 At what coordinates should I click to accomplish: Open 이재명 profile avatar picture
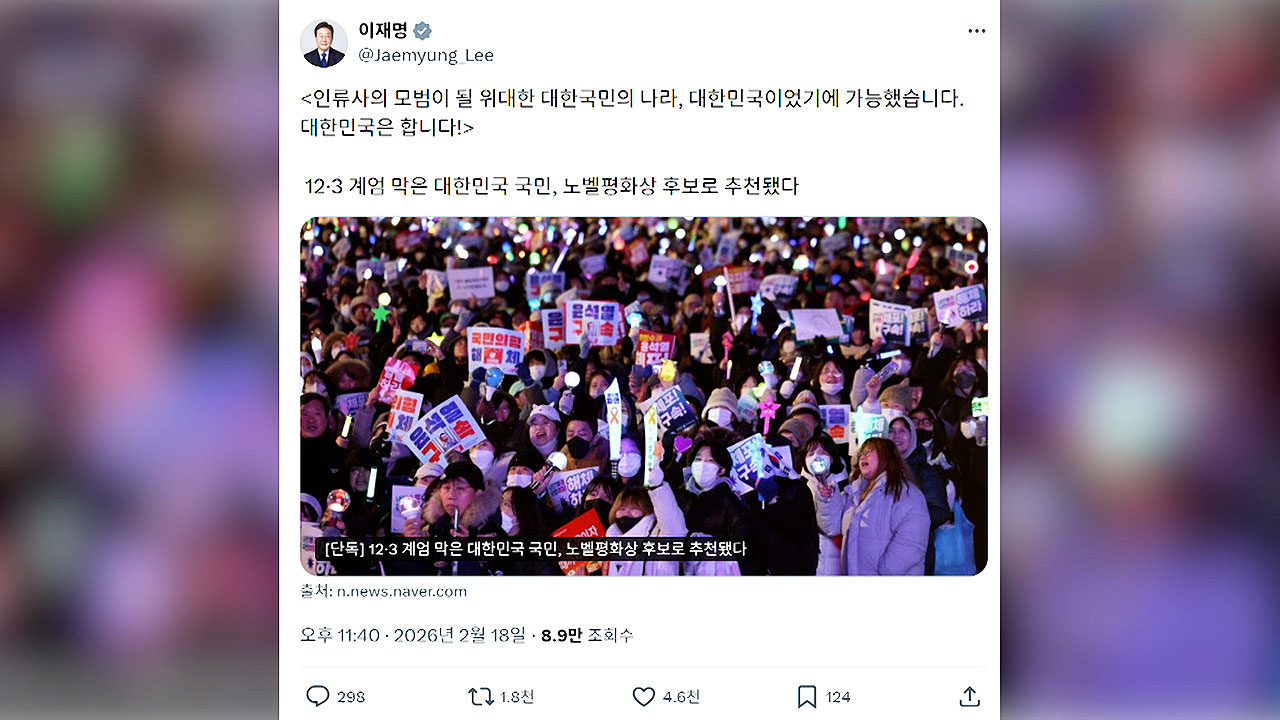click(324, 43)
